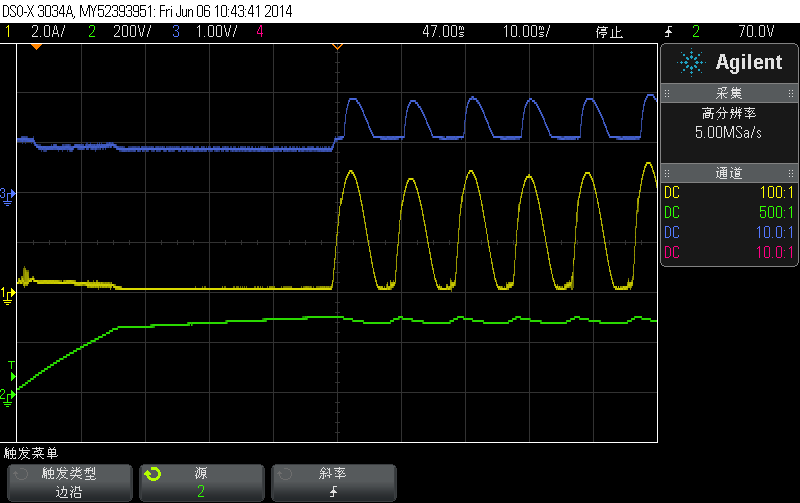Click the 停止 run status

tap(609, 32)
